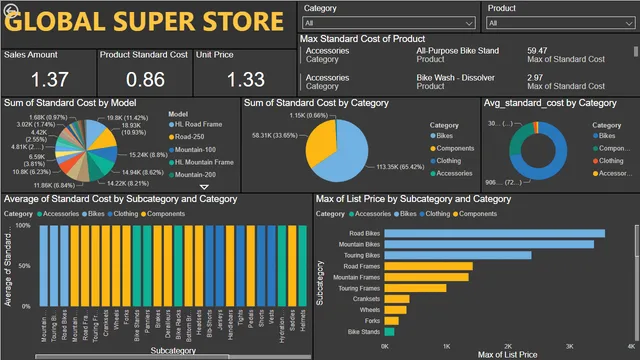The width and height of the screenshot is (640, 360).
Task: Expand more Model legend entries with down arrow
Action: (204, 187)
